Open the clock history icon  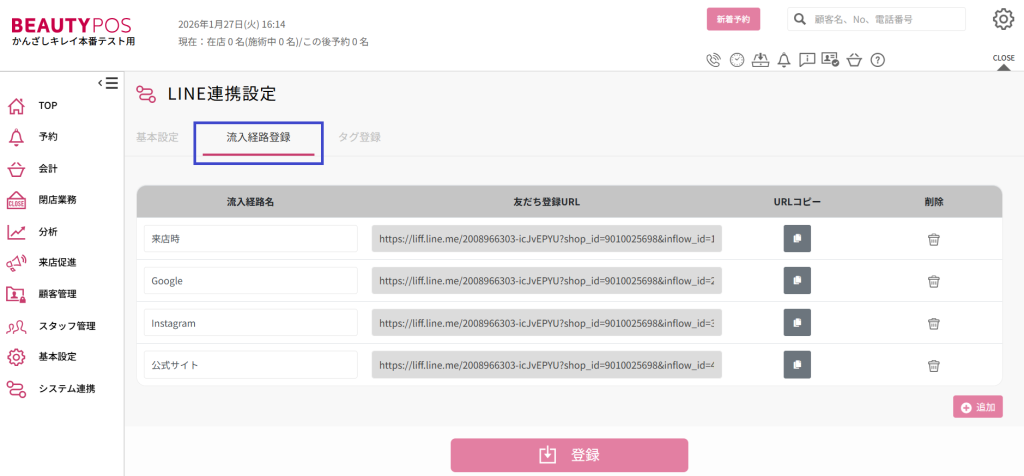(737, 60)
